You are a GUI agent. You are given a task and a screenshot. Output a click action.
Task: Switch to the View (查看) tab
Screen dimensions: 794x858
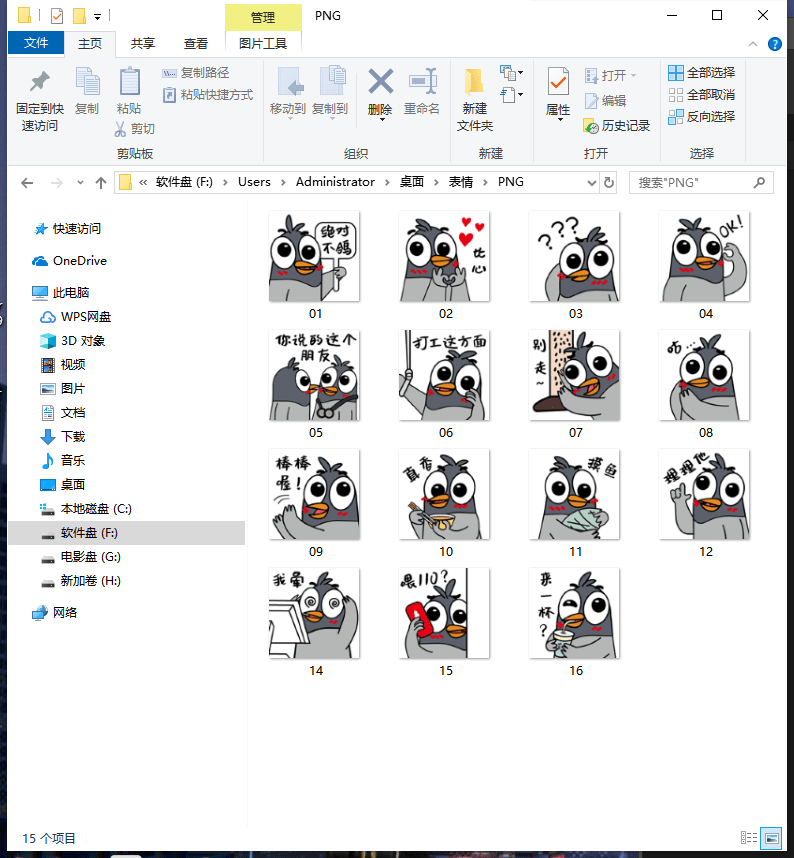point(195,44)
